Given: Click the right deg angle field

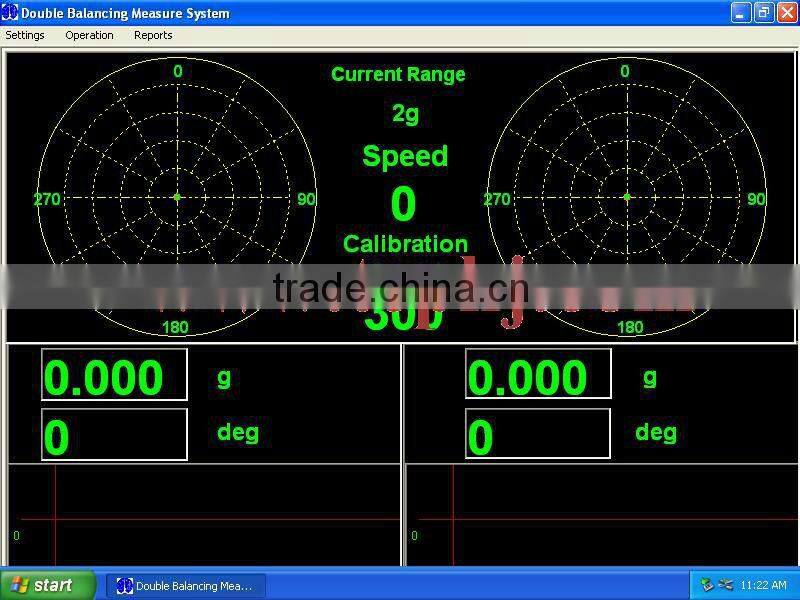Looking at the screenshot, I should (x=538, y=434).
